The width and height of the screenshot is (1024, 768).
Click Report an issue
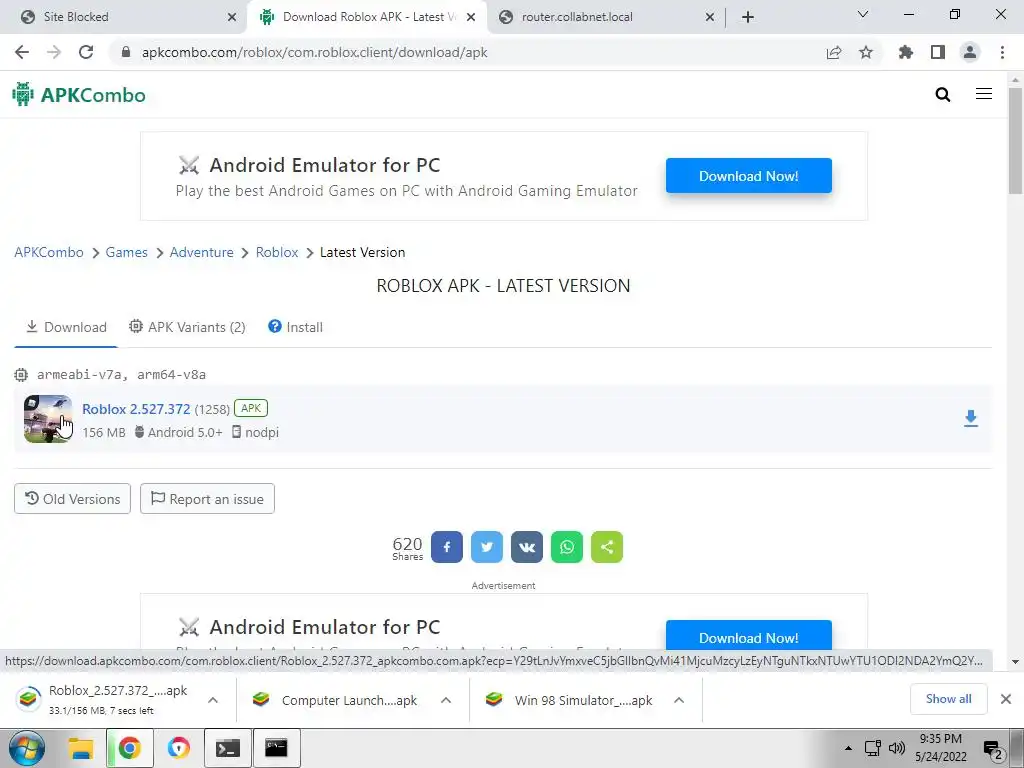[207, 499]
